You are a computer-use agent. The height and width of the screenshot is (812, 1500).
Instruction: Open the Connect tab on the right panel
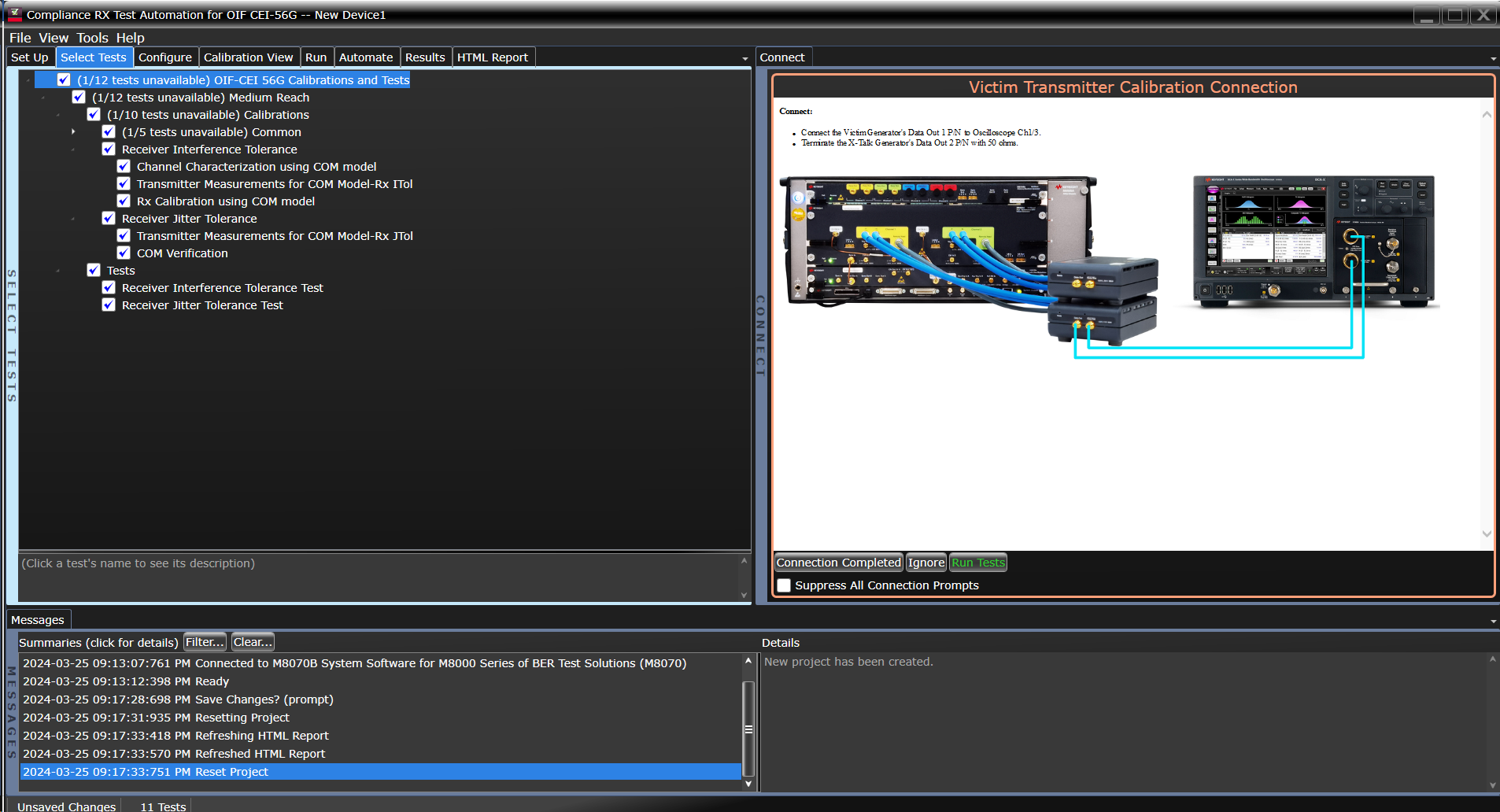click(x=781, y=57)
